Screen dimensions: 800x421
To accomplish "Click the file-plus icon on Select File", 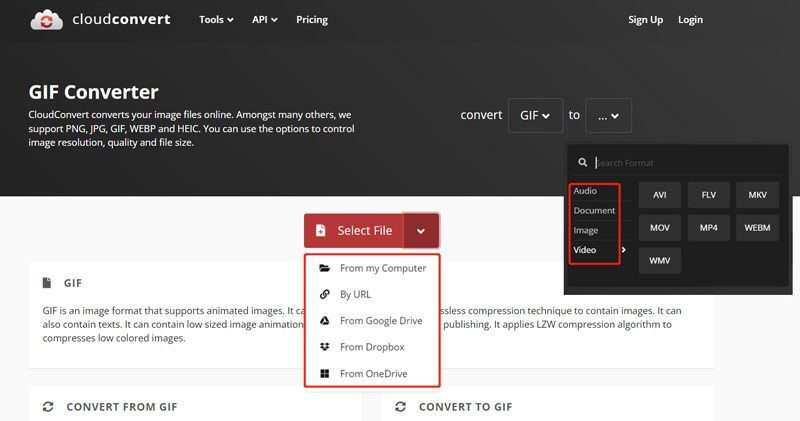I will (x=320, y=231).
